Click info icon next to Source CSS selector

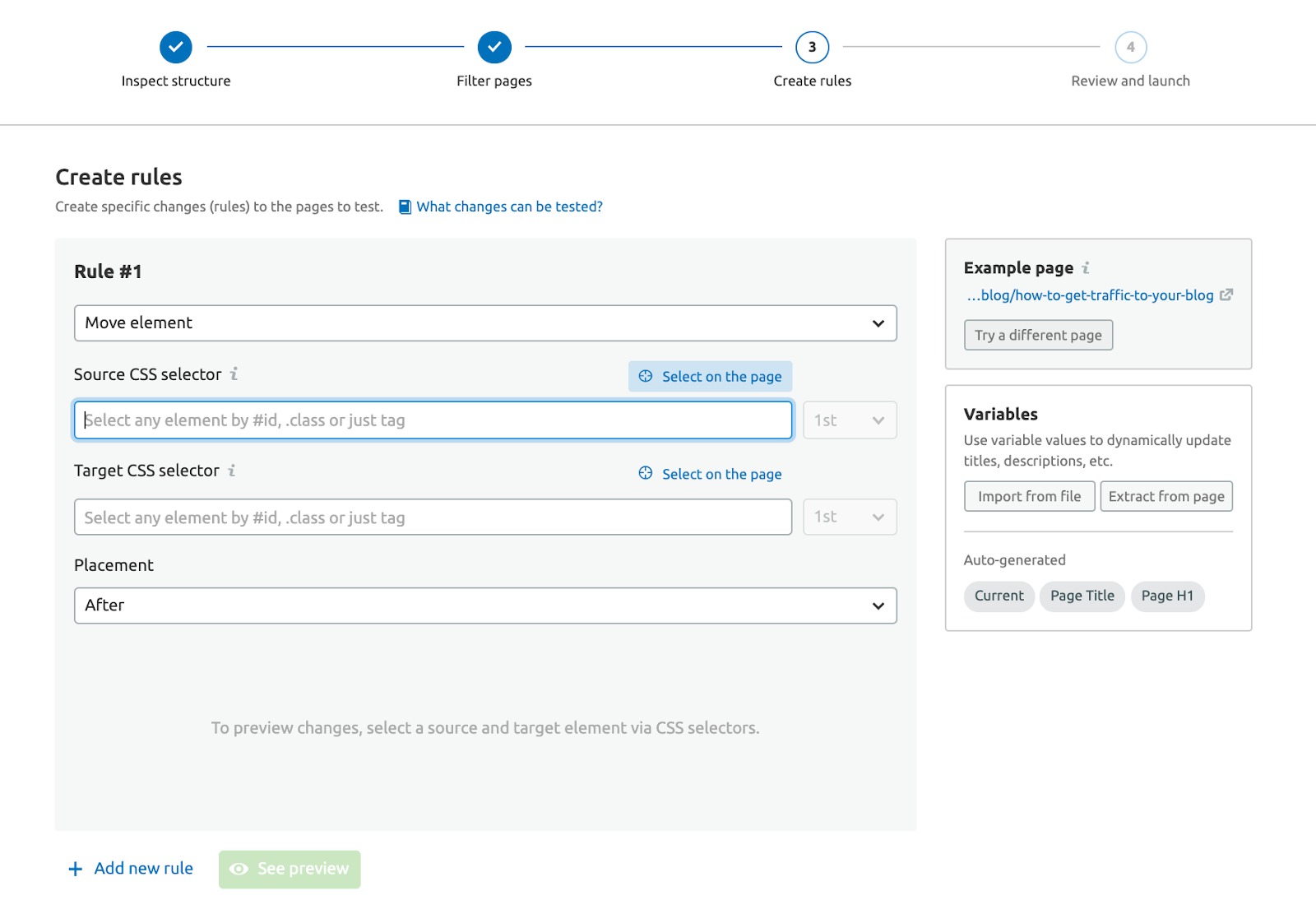[234, 373]
